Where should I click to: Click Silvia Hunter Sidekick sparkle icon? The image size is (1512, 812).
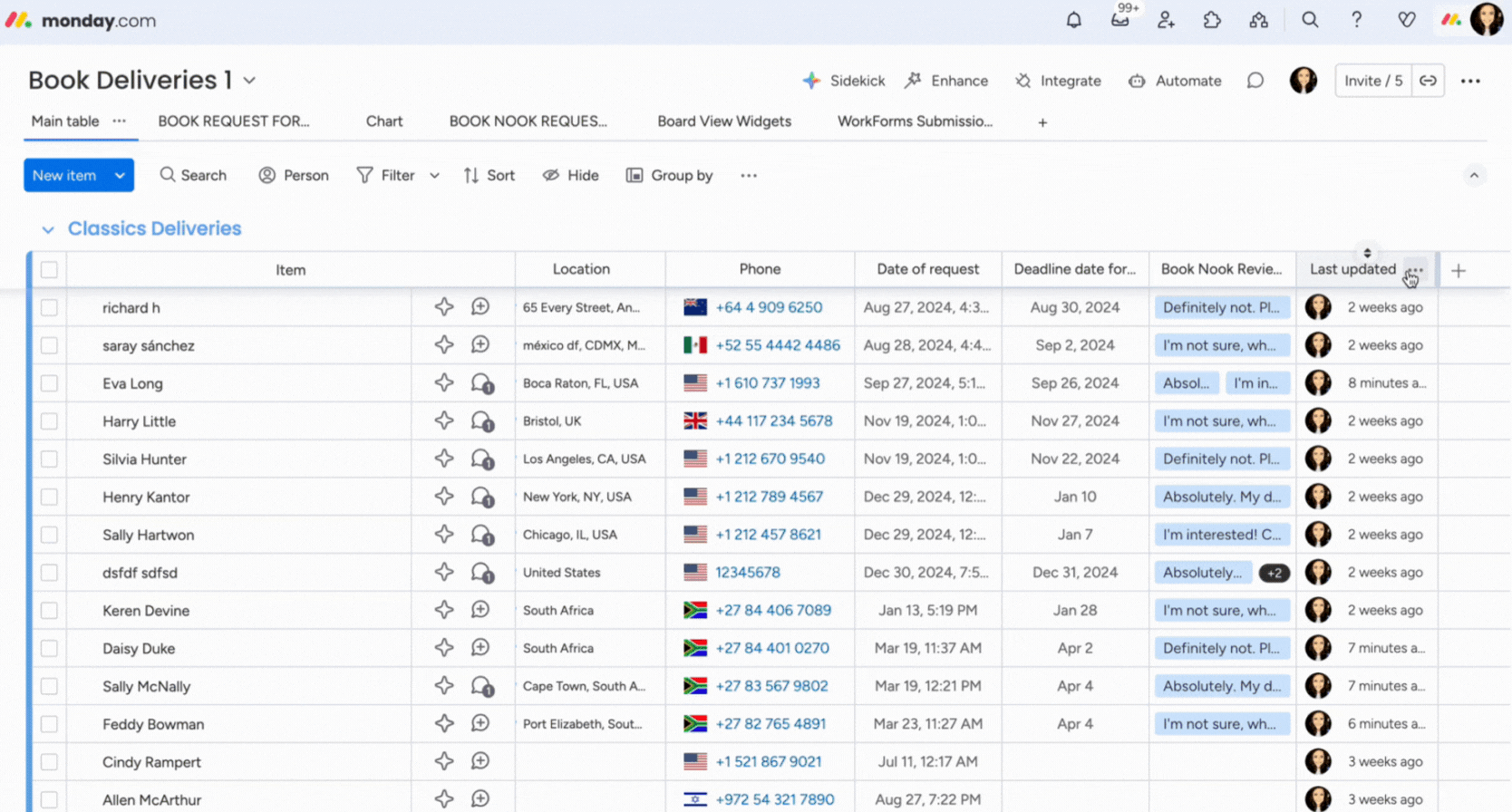pos(443,458)
